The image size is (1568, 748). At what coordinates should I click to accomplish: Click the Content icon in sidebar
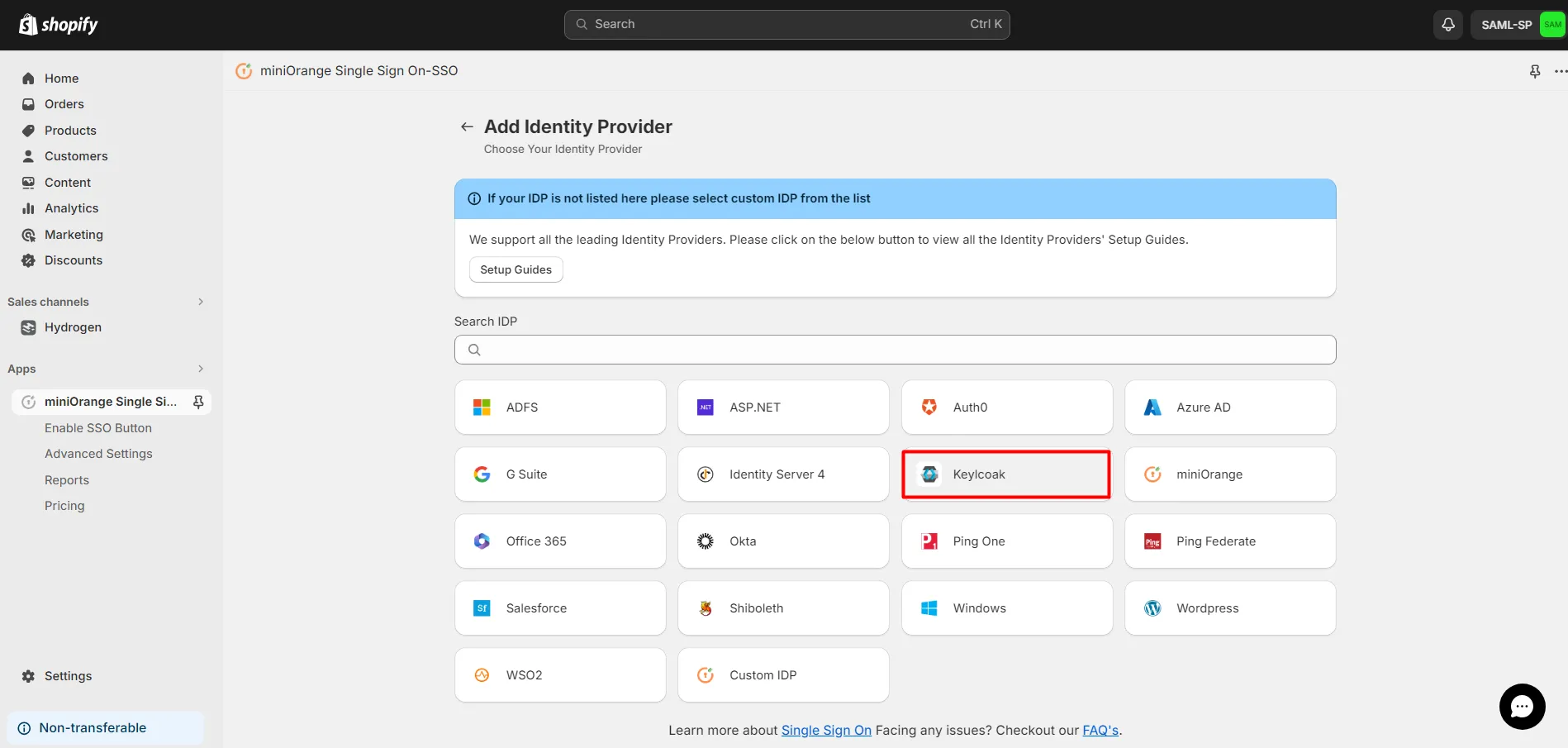(x=28, y=183)
